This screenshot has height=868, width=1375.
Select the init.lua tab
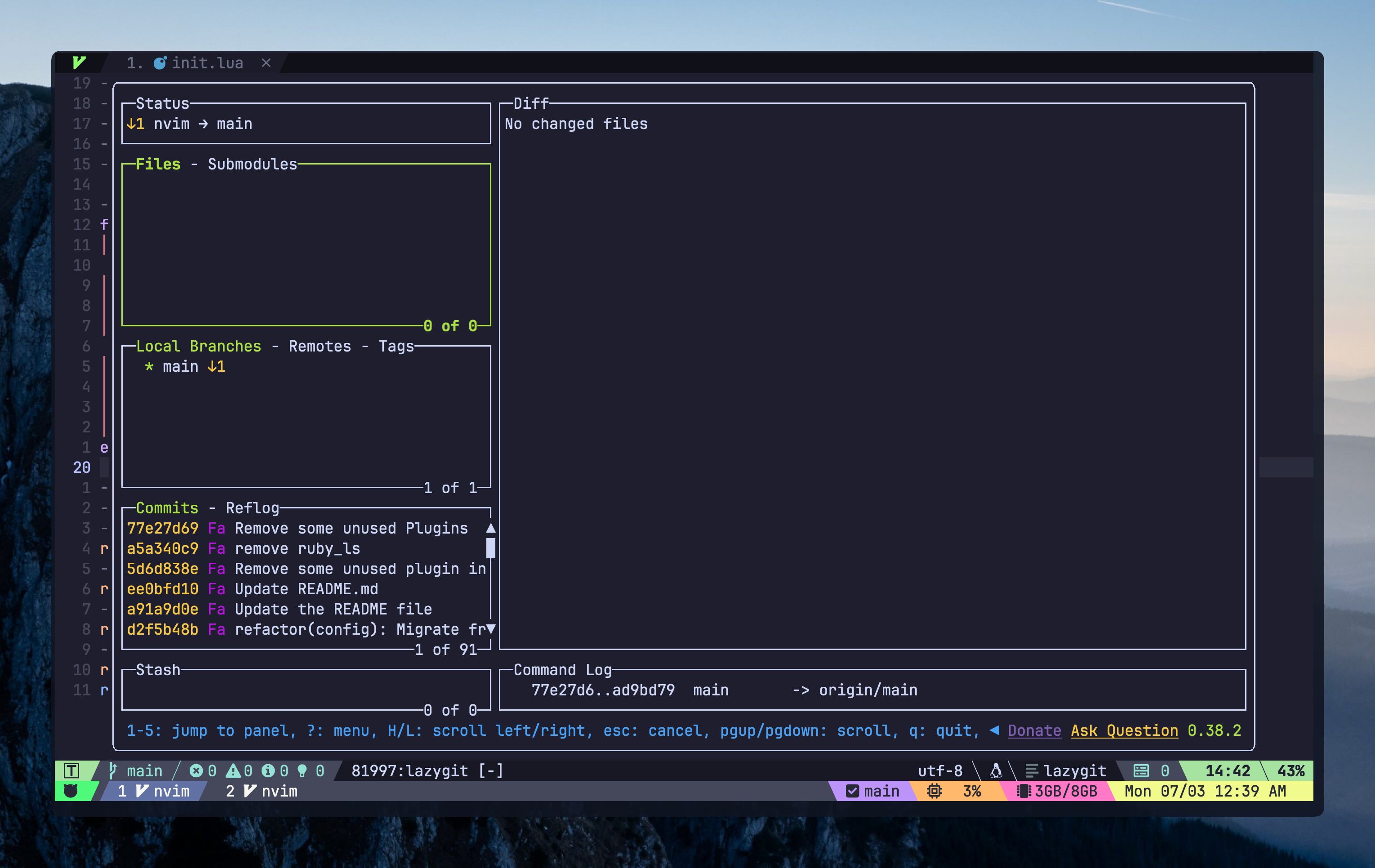point(194,63)
